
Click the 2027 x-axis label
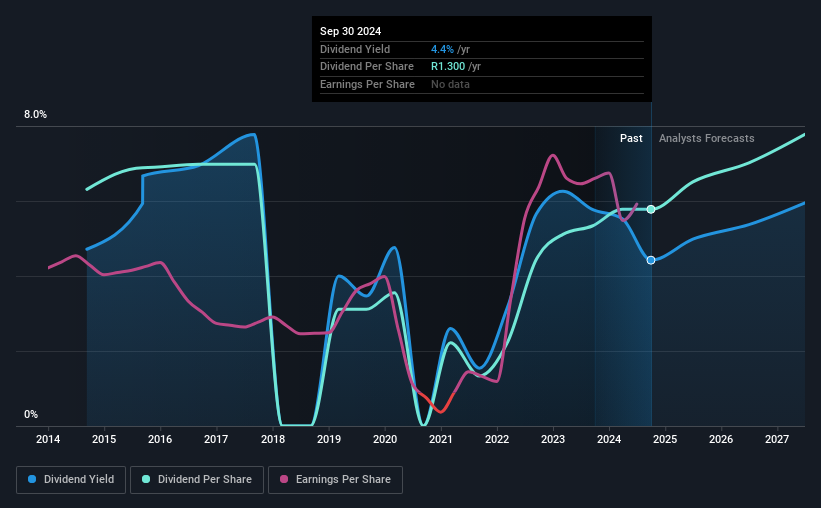(x=777, y=439)
